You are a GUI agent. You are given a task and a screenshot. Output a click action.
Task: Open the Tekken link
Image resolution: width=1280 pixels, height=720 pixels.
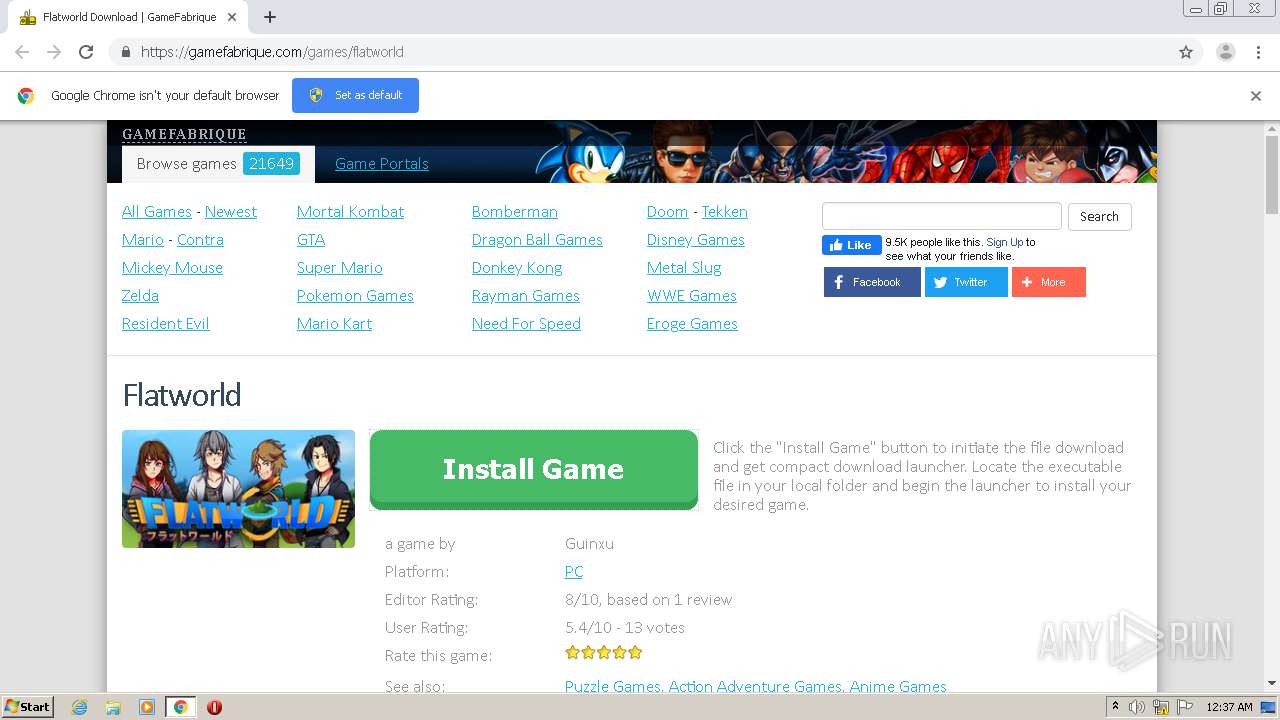tap(724, 212)
